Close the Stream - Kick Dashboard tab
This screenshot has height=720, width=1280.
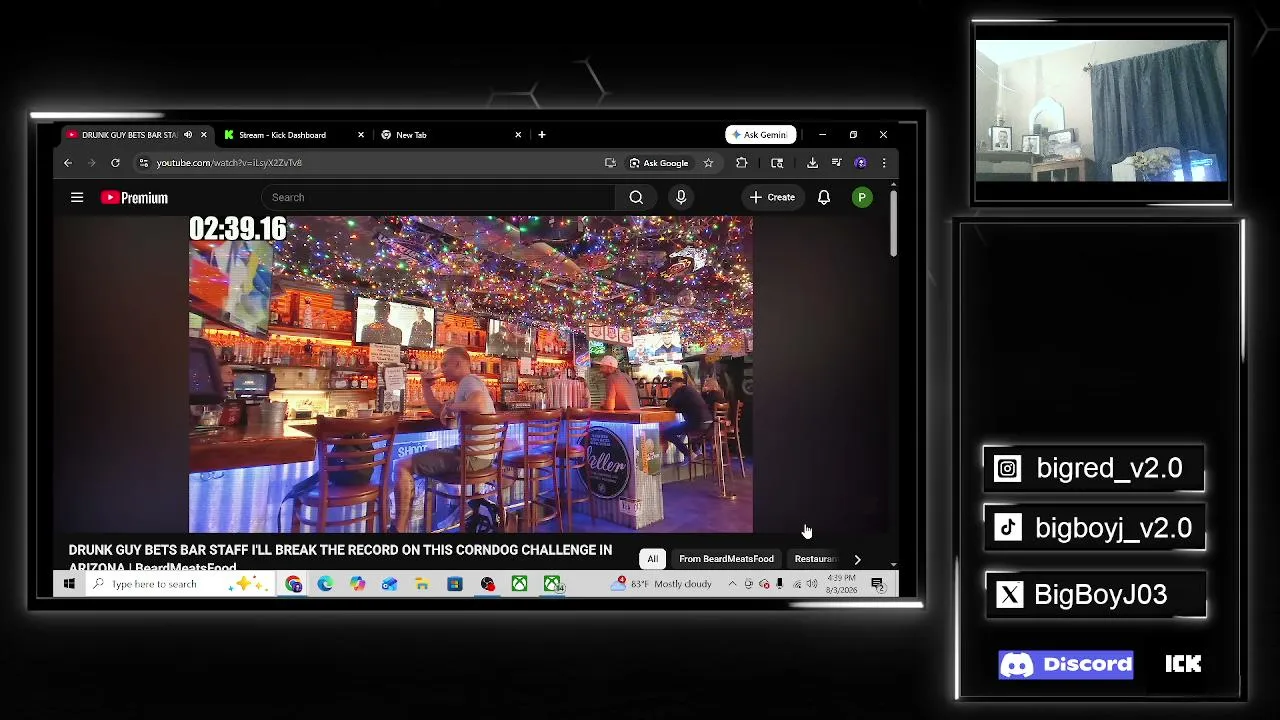click(x=361, y=135)
